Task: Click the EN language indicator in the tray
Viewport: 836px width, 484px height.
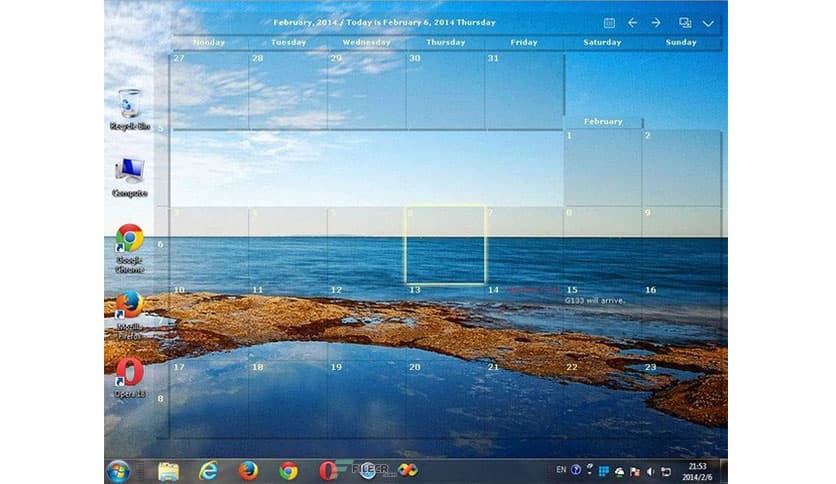Action: (x=561, y=470)
